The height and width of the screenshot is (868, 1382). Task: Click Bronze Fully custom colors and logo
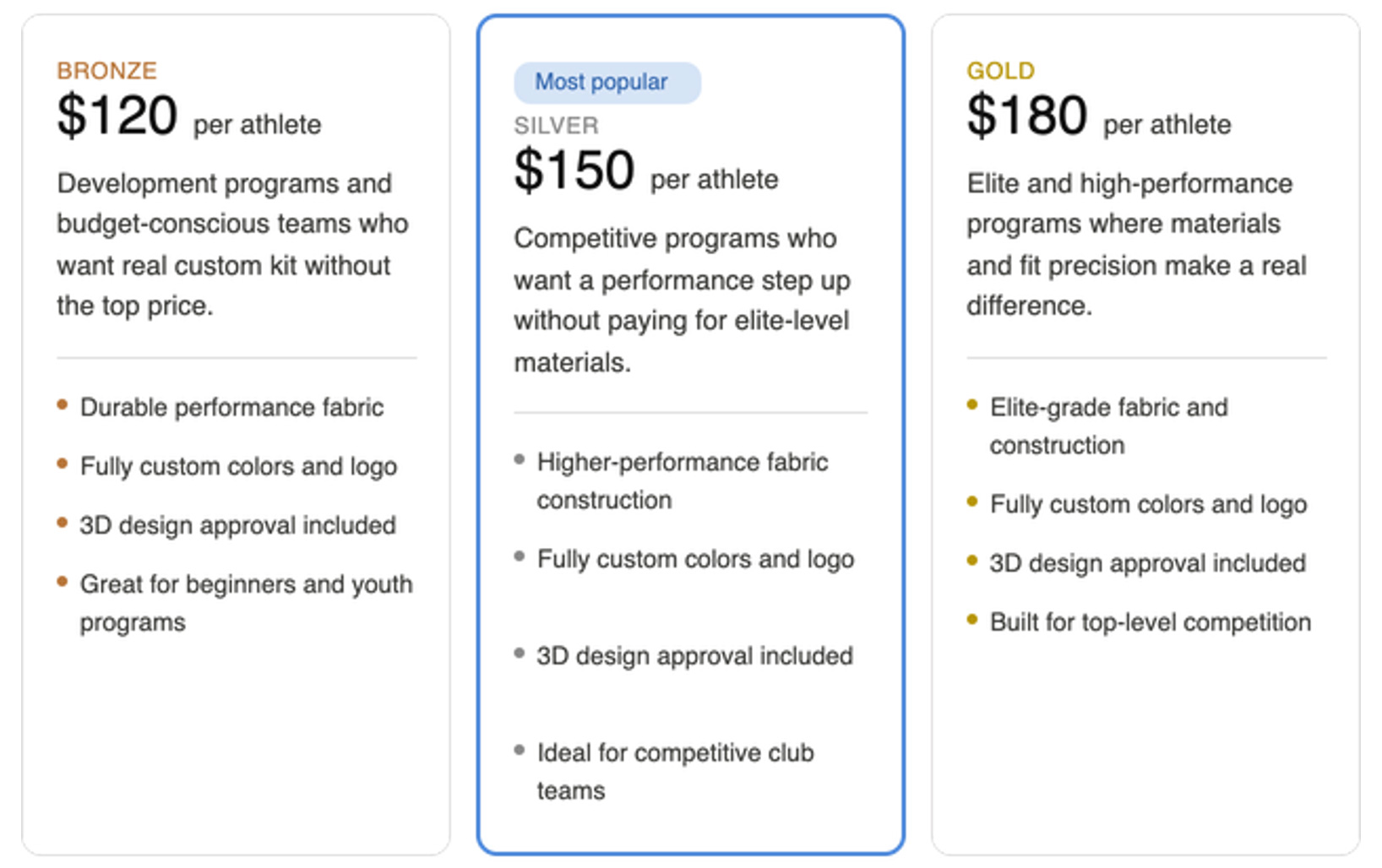(238, 466)
